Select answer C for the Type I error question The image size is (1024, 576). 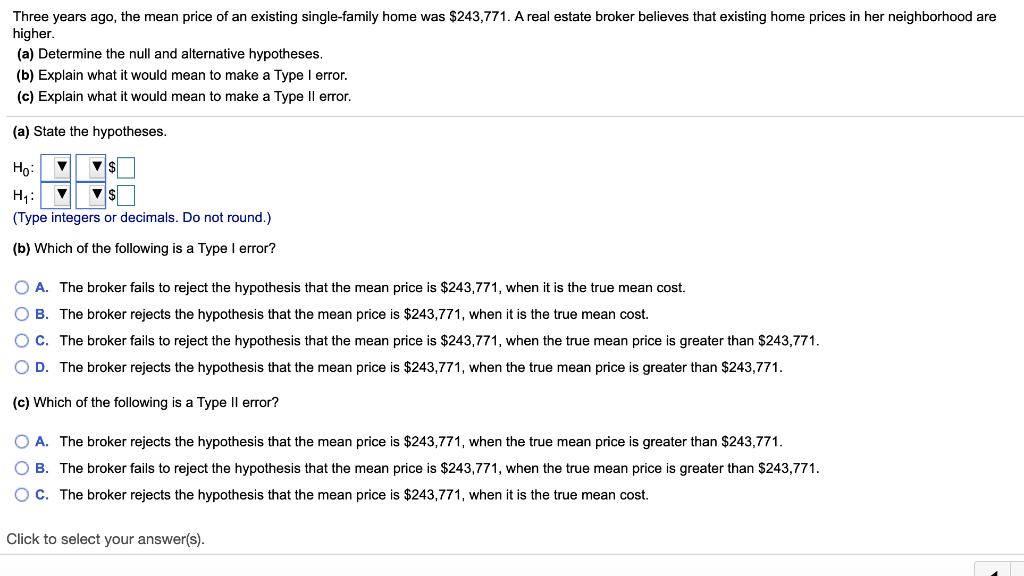click(22, 340)
